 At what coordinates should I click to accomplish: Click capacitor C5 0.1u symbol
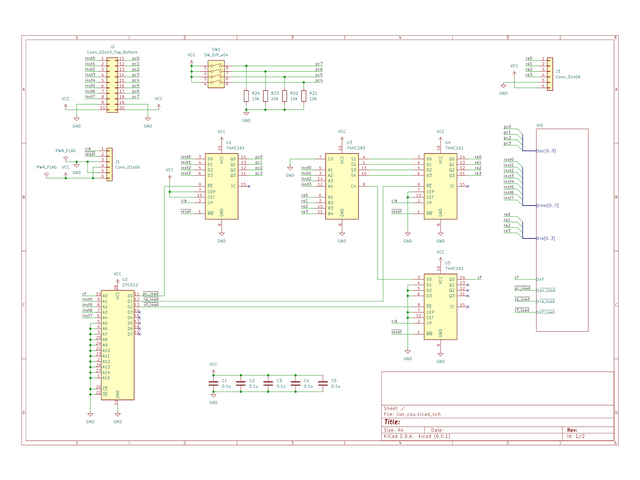[323, 384]
